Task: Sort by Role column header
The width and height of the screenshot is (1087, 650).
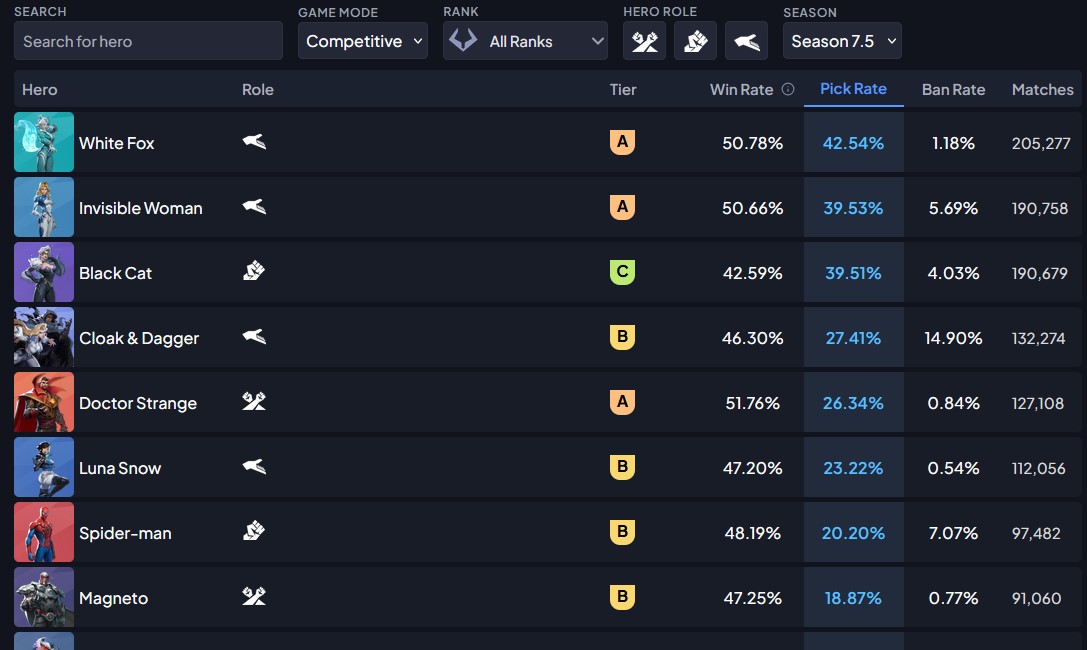Action: [x=258, y=89]
